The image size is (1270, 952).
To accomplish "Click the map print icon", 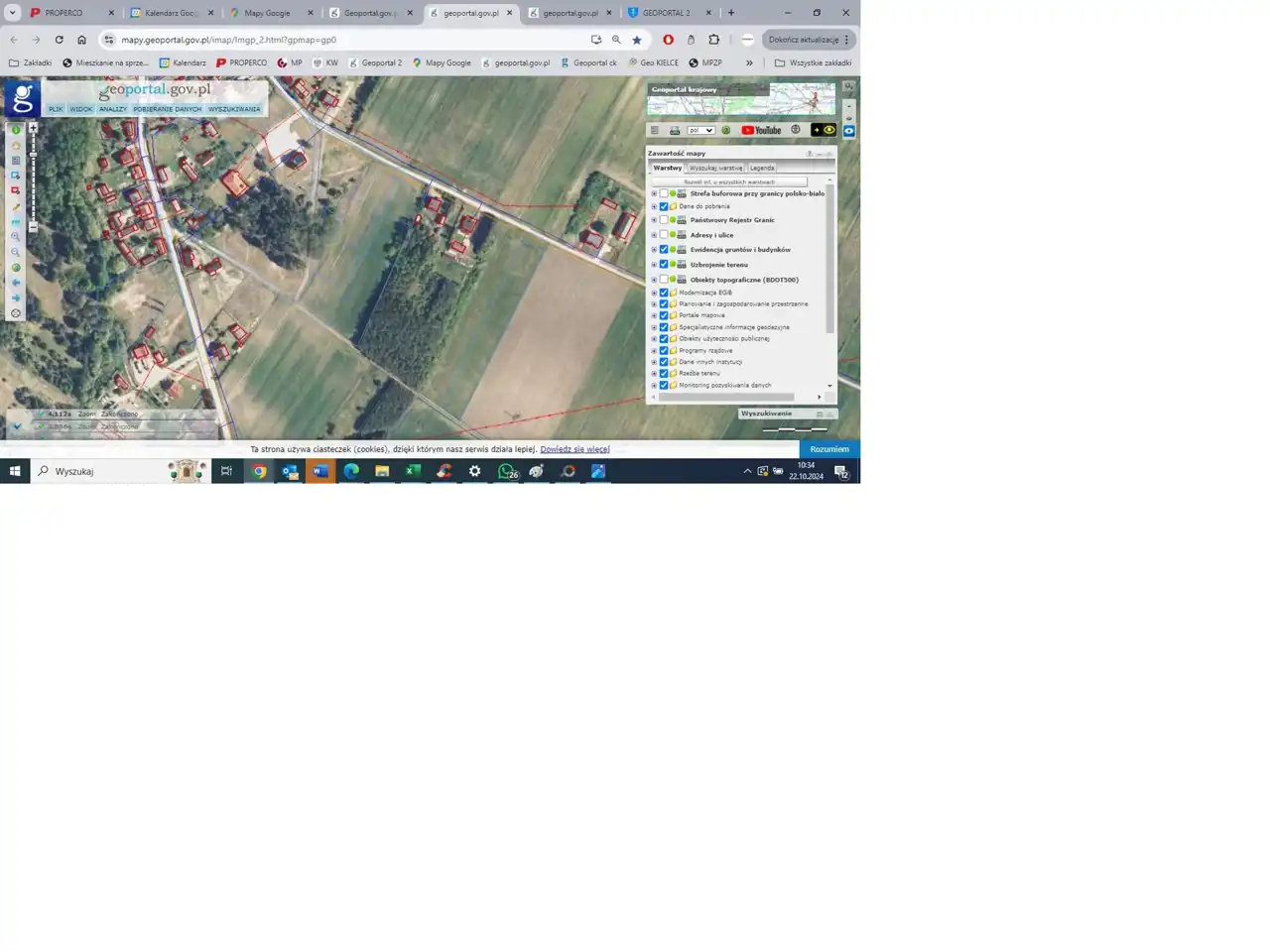I will click(675, 130).
